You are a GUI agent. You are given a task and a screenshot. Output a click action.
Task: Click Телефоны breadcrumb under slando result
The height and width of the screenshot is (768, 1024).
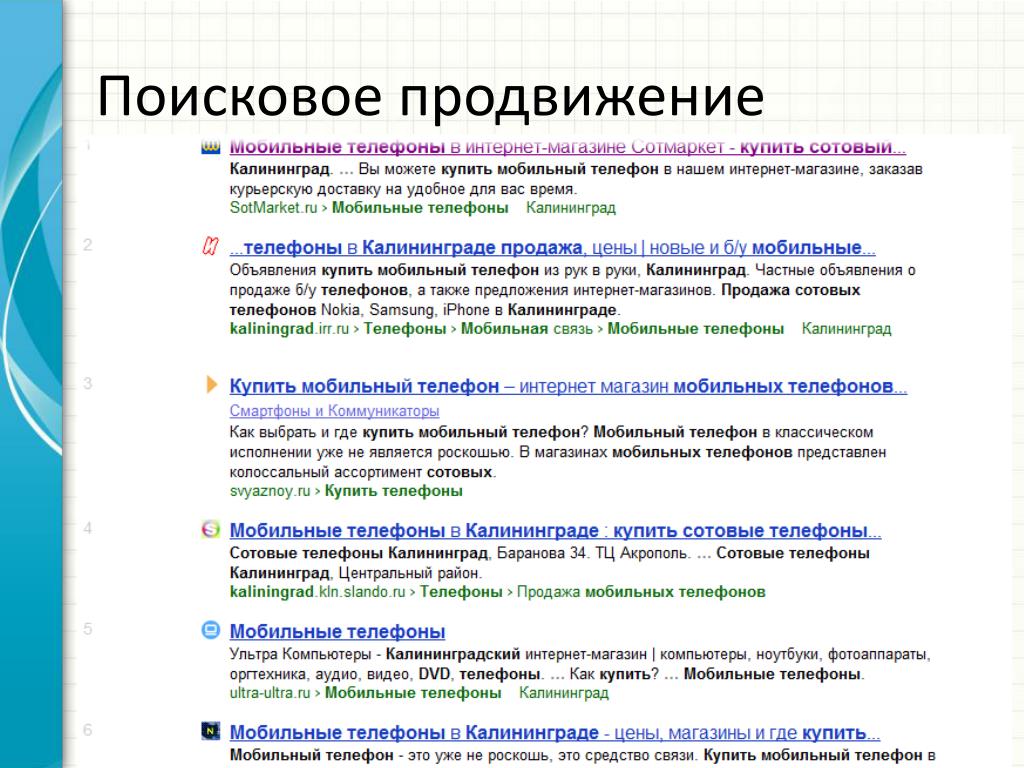coord(461,592)
